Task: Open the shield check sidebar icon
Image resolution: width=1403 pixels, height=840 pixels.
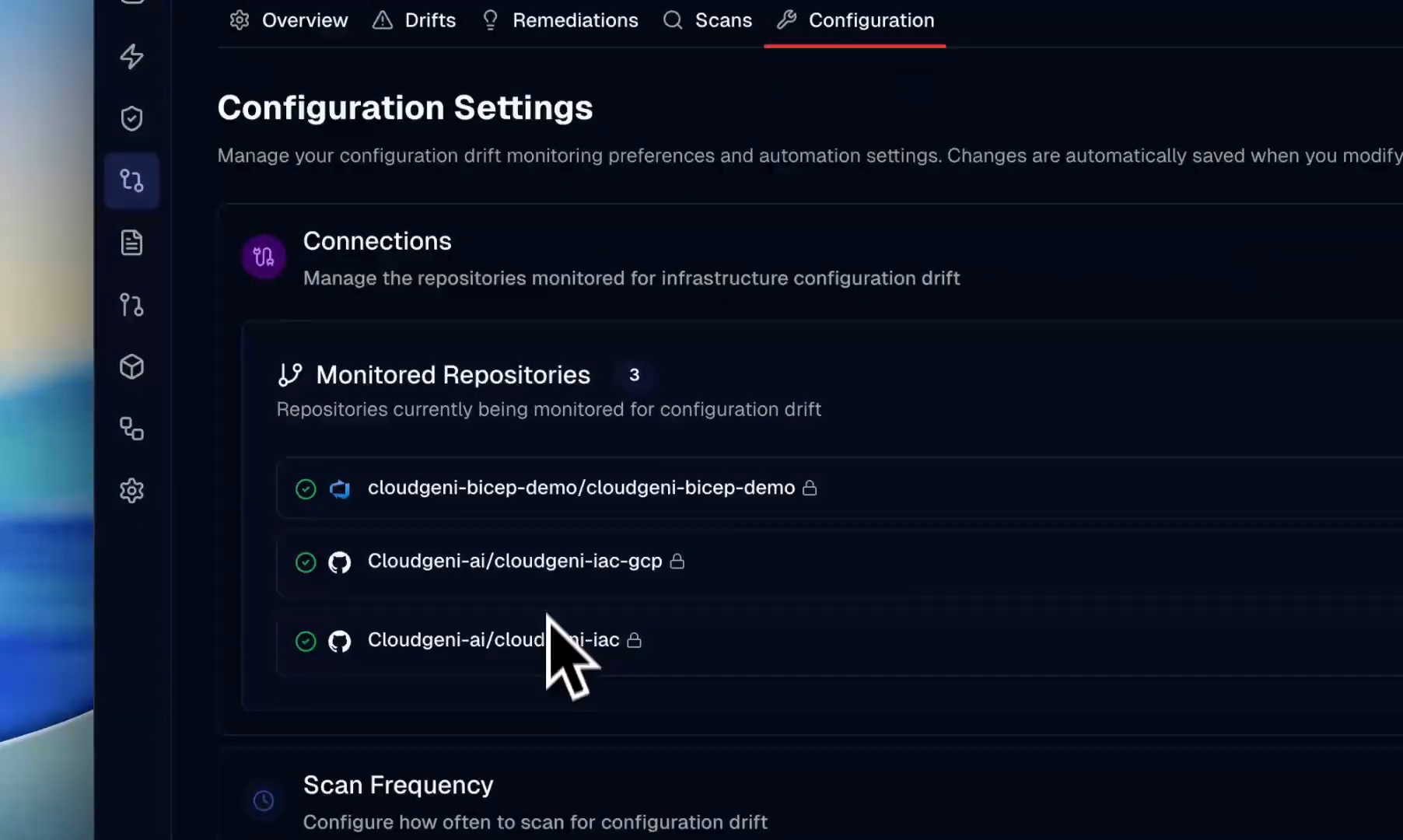Action: point(131,118)
